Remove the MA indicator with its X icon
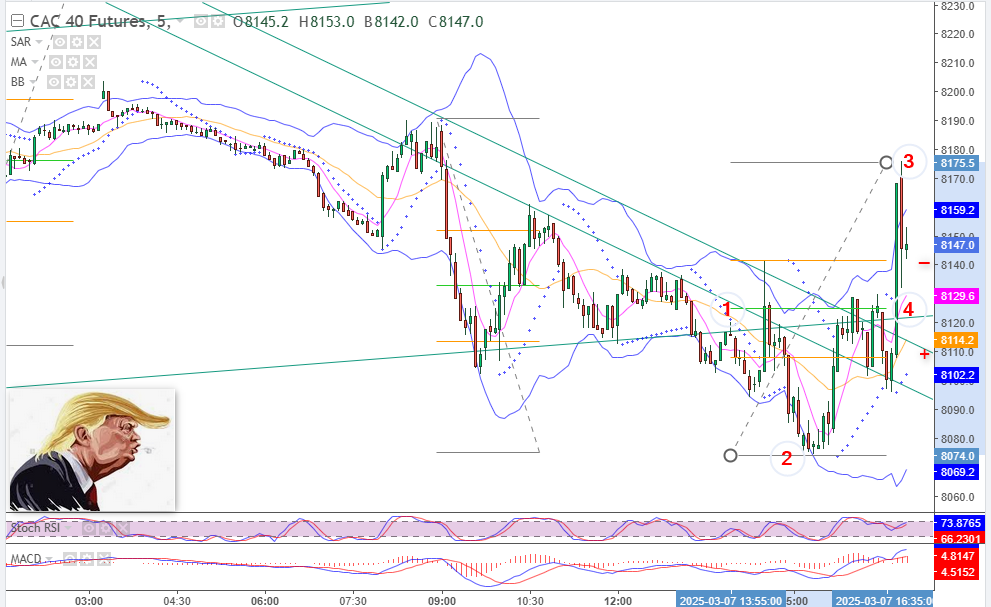991x607 pixels. tap(90, 62)
